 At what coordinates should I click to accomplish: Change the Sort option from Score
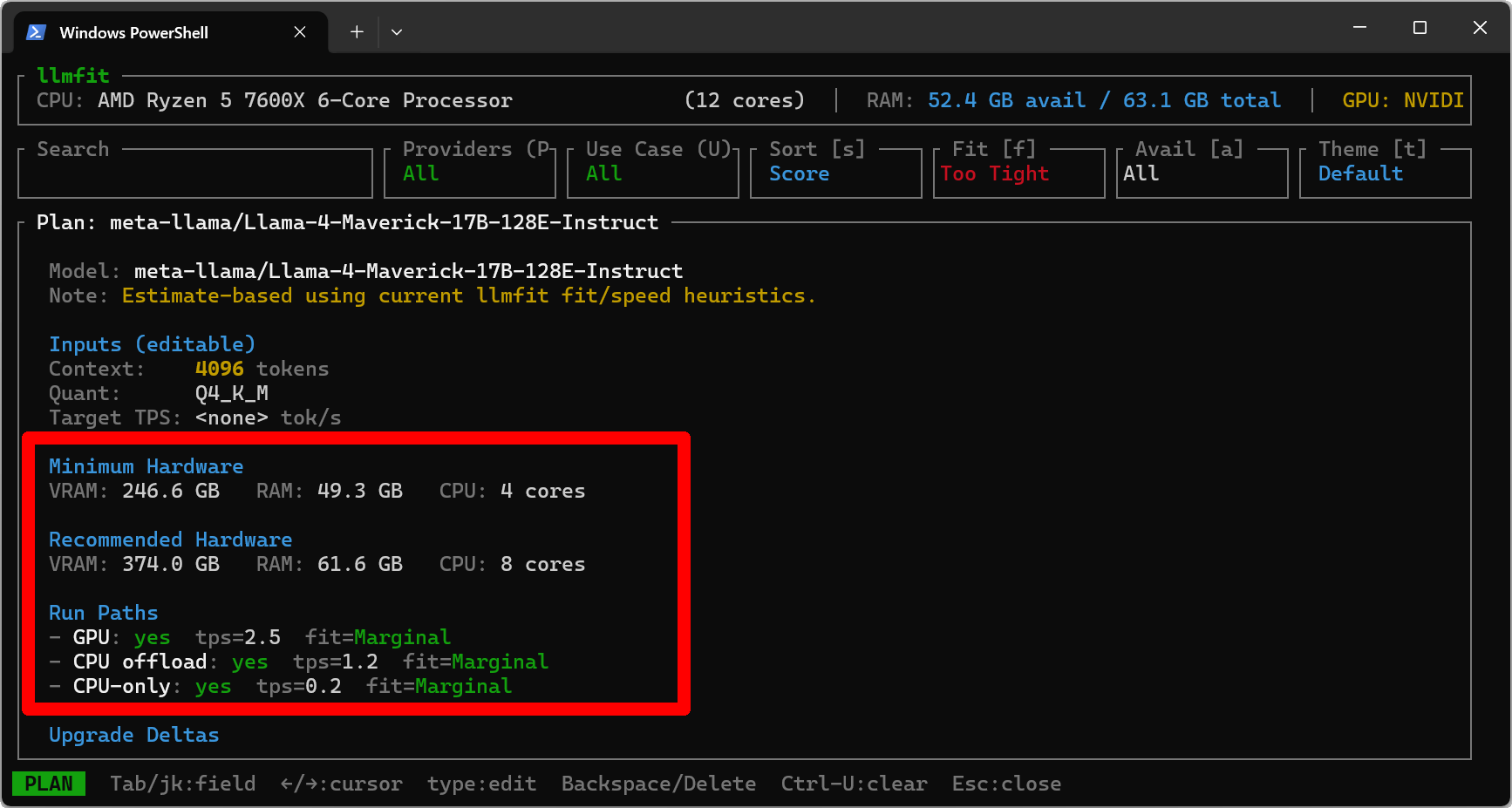click(x=835, y=173)
